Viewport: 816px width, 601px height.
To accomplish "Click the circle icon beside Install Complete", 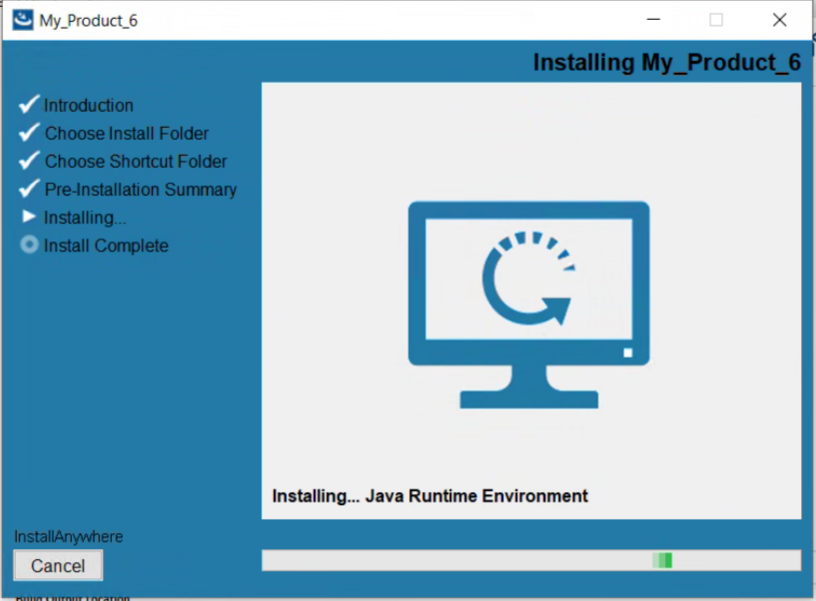I will pyautogui.click(x=29, y=245).
